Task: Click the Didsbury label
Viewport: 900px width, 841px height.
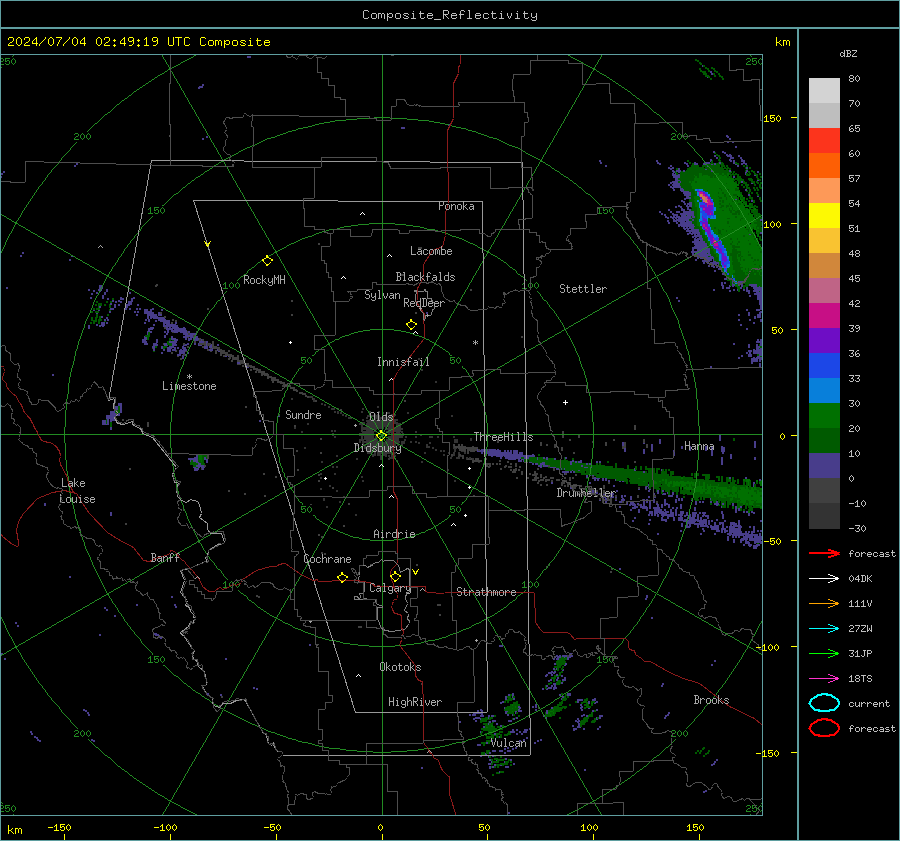Action: [377, 448]
